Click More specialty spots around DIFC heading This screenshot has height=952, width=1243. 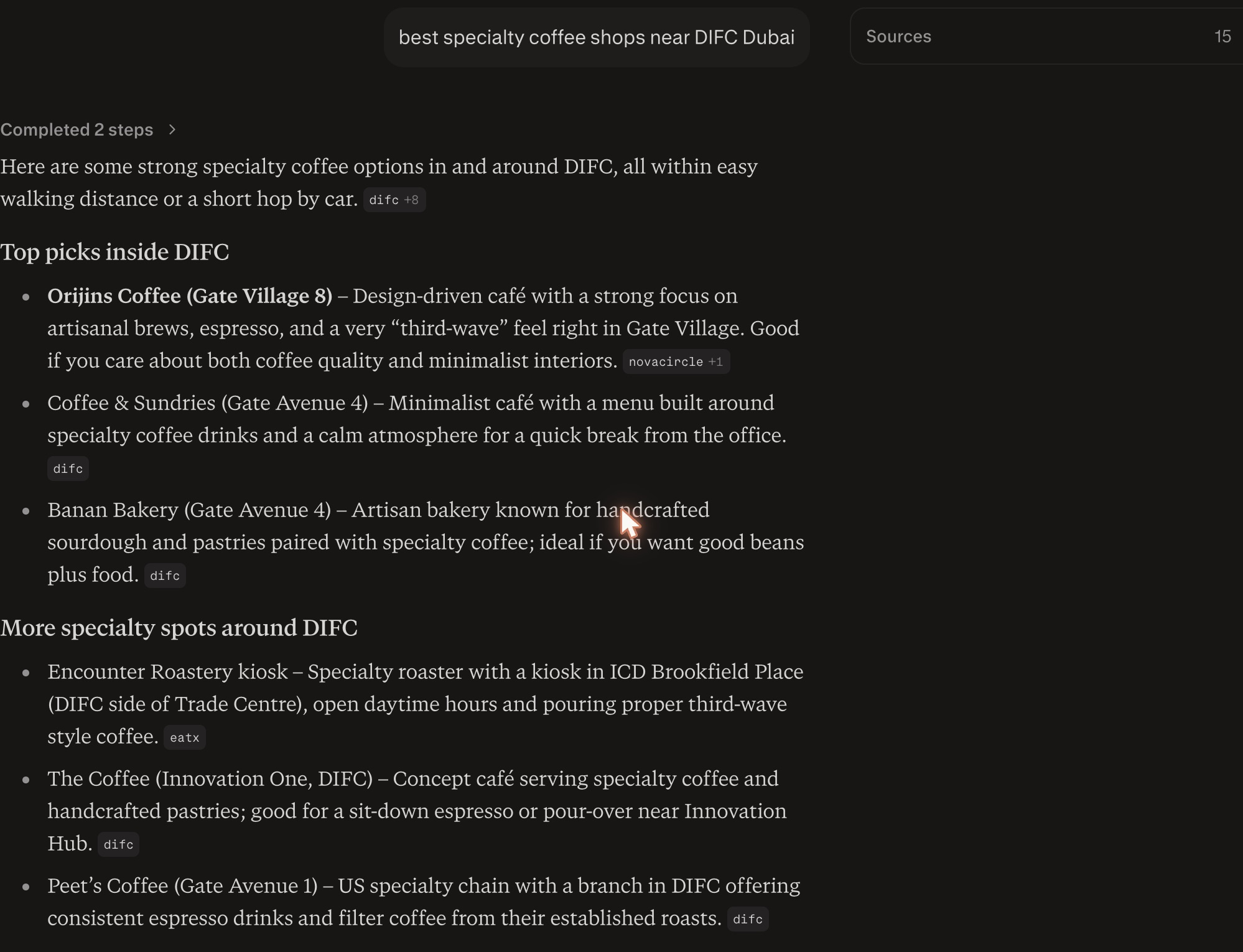tap(179, 628)
